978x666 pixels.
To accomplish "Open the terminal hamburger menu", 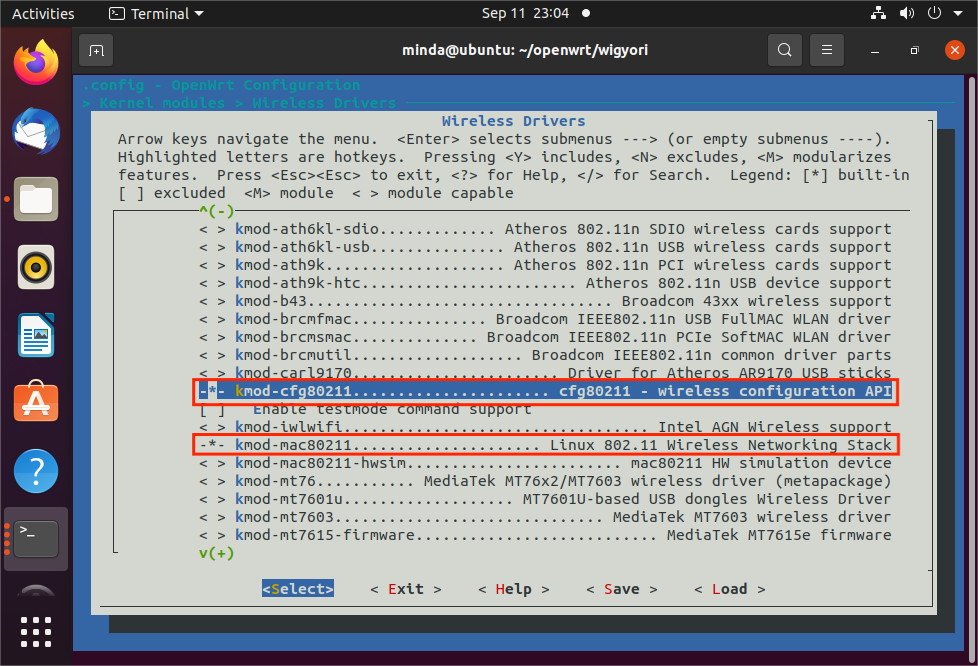I will click(827, 50).
